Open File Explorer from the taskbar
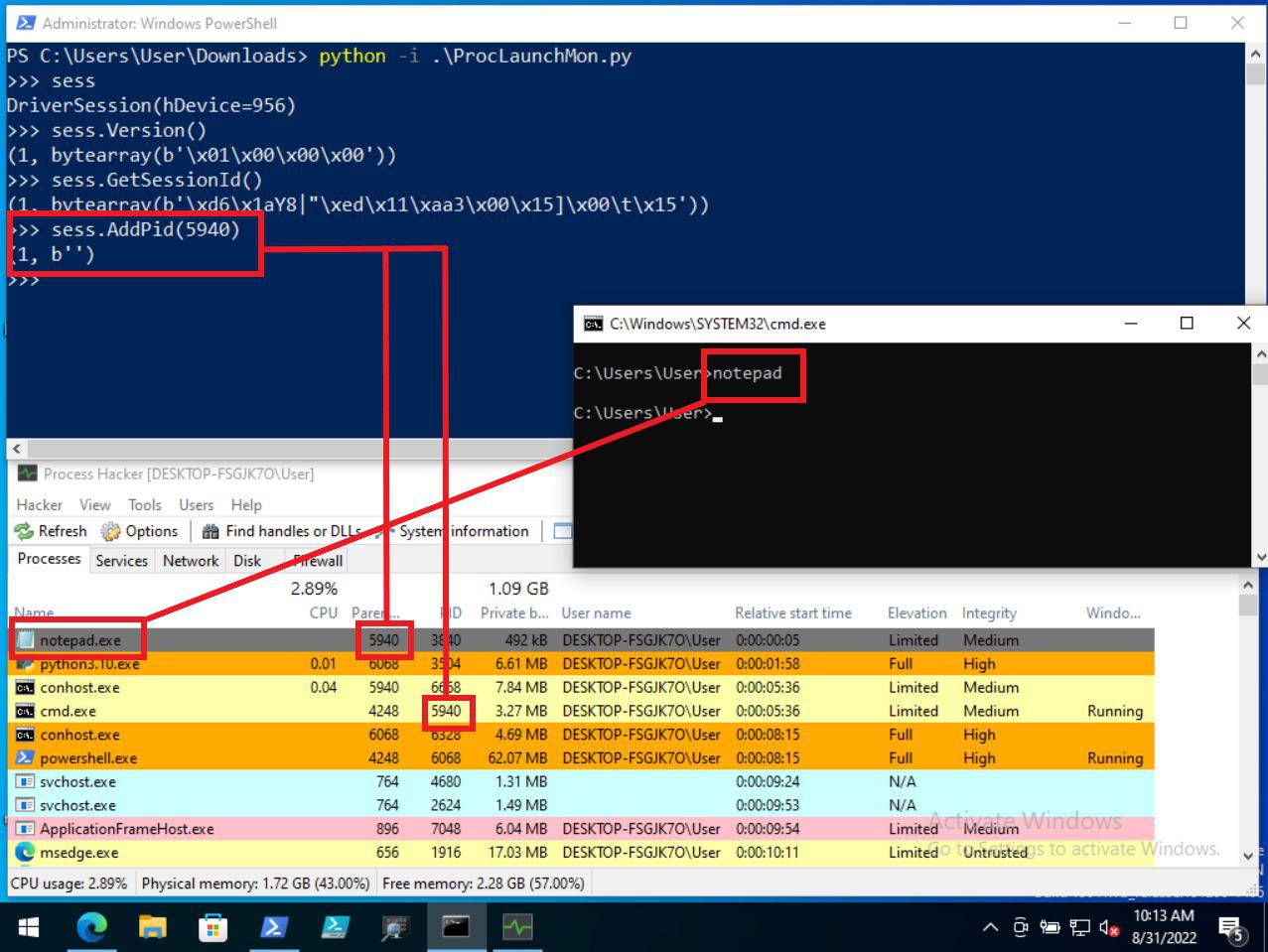Screen dimensions: 1268x952 coord(152,927)
